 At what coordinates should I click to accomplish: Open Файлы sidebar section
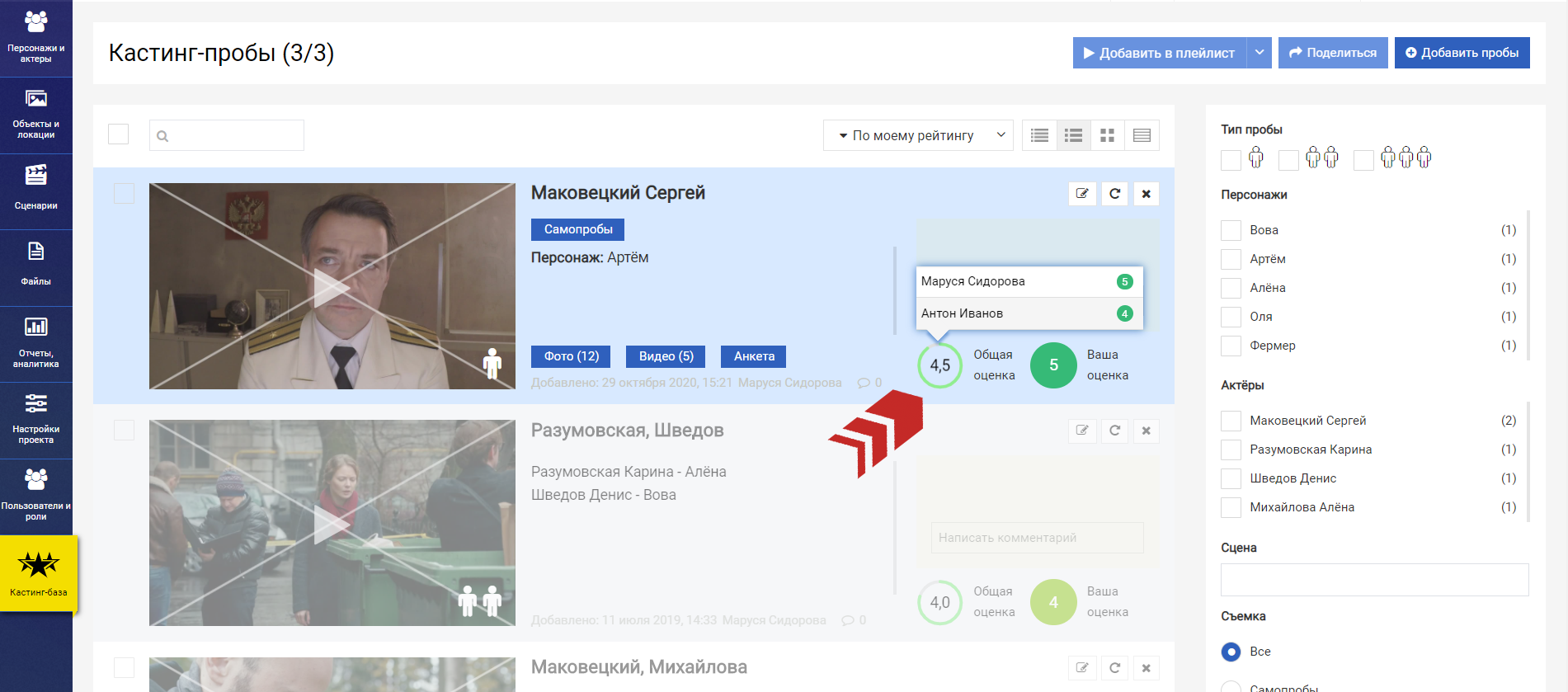(x=36, y=268)
